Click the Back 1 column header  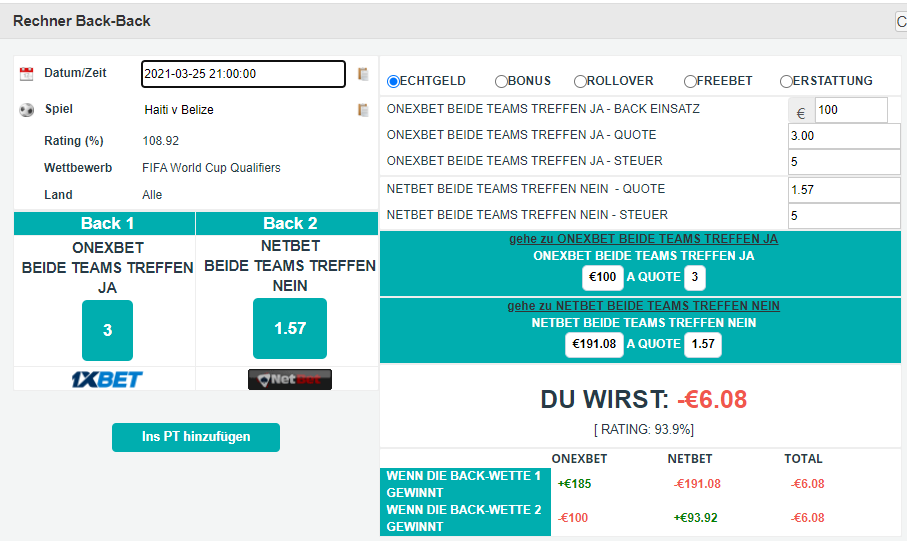point(105,223)
